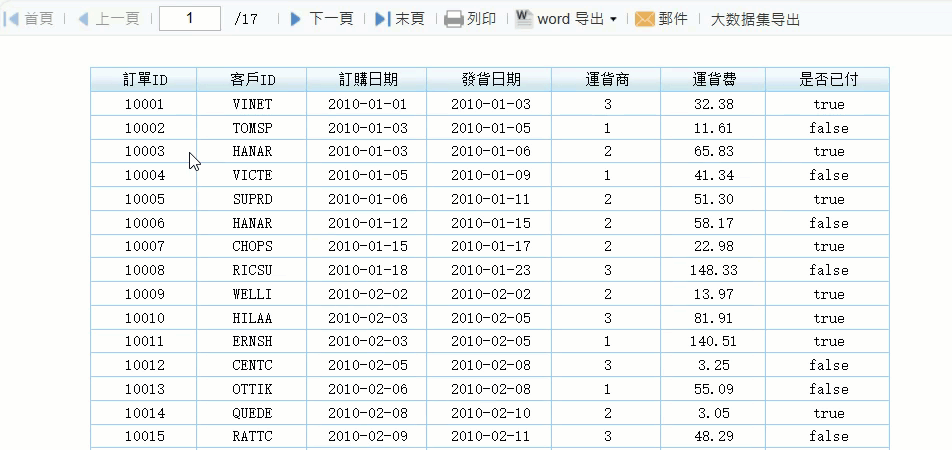This screenshot has height=450, width=952.
Task: Select freight cell 55.09
Action: click(713, 389)
